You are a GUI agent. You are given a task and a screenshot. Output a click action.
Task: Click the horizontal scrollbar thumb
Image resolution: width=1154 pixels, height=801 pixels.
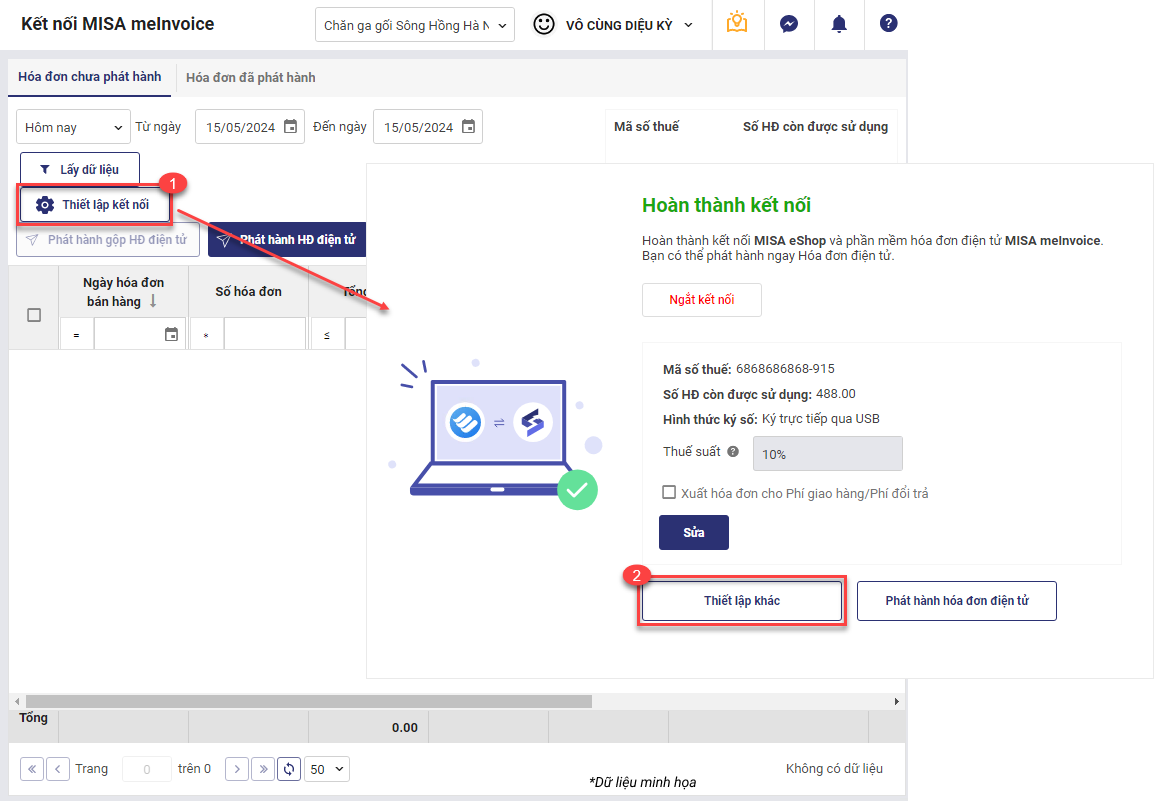[x=308, y=702]
